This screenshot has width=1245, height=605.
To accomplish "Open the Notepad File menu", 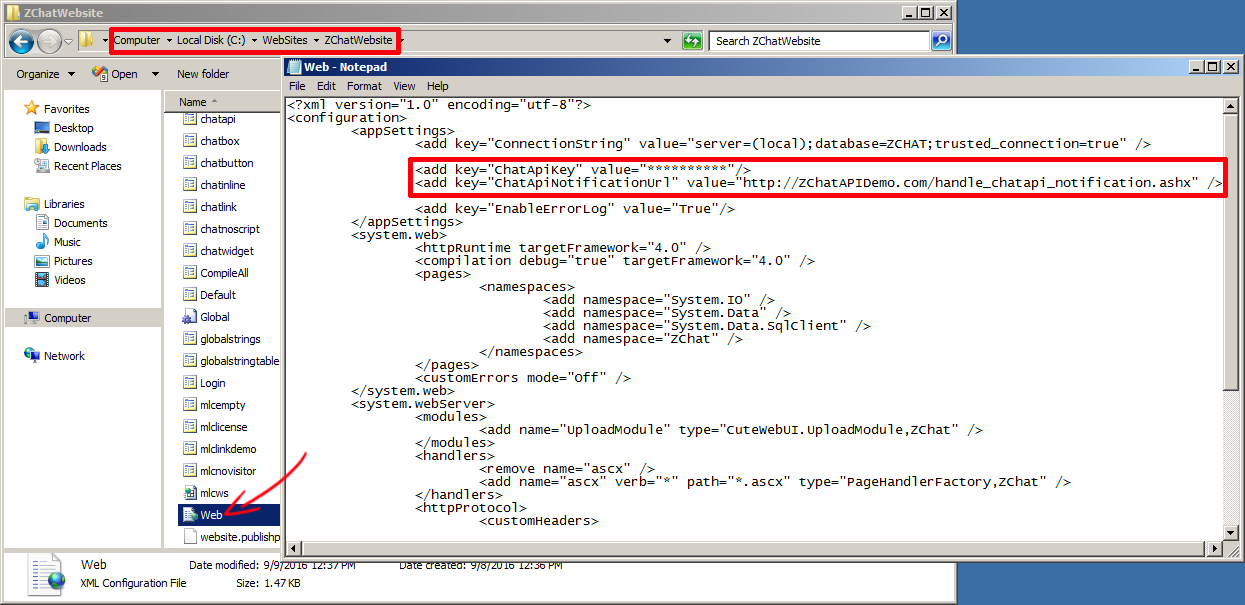I will (x=297, y=86).
